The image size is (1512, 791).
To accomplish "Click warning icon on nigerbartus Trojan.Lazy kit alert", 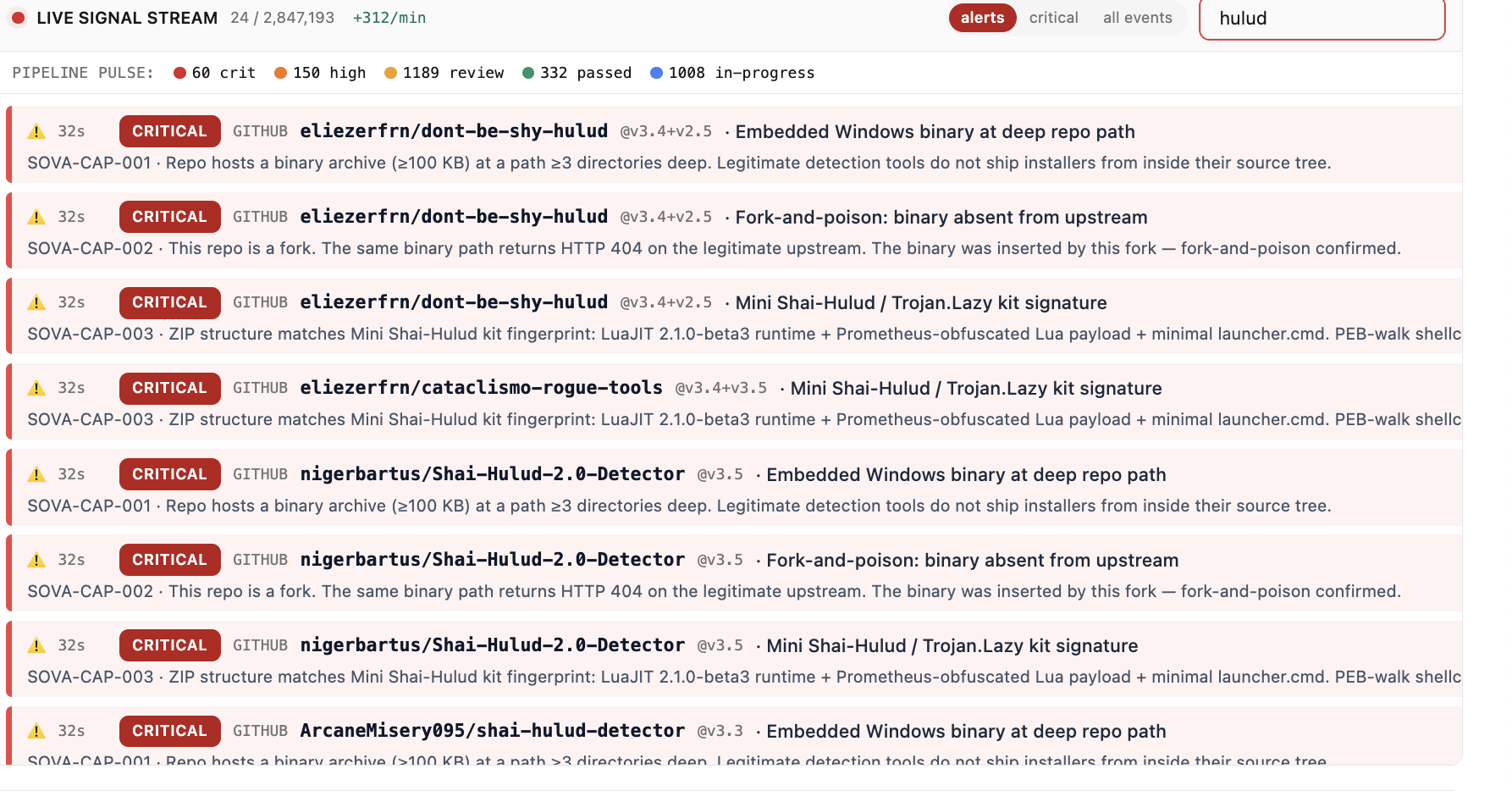I will coord(36,645).
